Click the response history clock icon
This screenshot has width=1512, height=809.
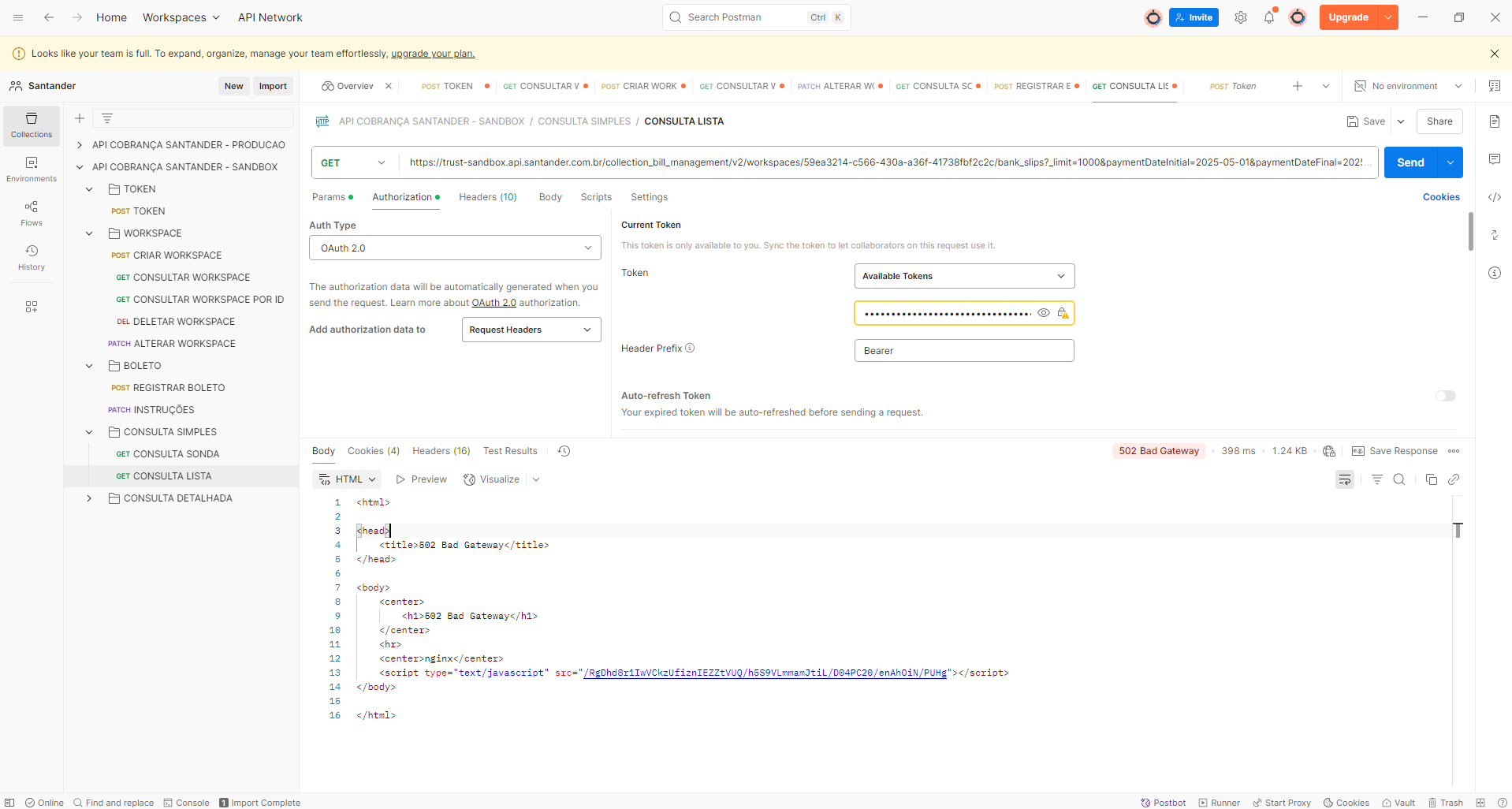(564, 451)
